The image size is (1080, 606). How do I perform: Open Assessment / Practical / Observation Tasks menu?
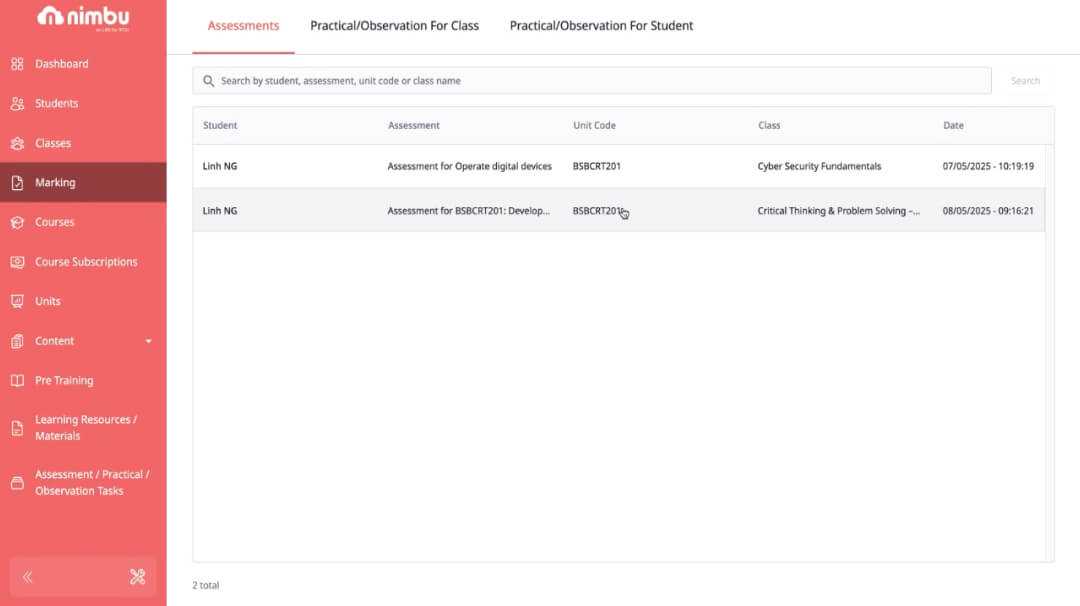coord(91,482)
